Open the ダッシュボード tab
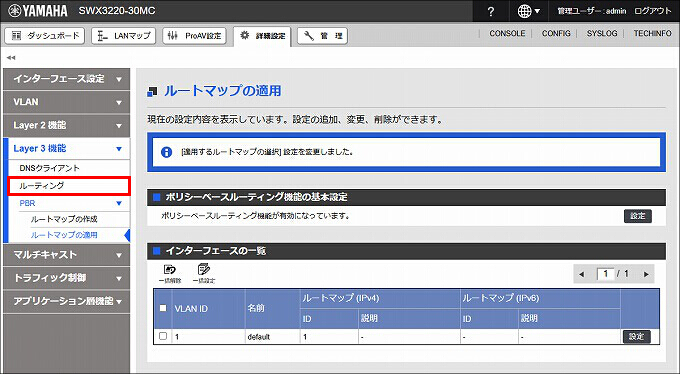The height and width of the screenshot is (374, 680). click(45, 36)
